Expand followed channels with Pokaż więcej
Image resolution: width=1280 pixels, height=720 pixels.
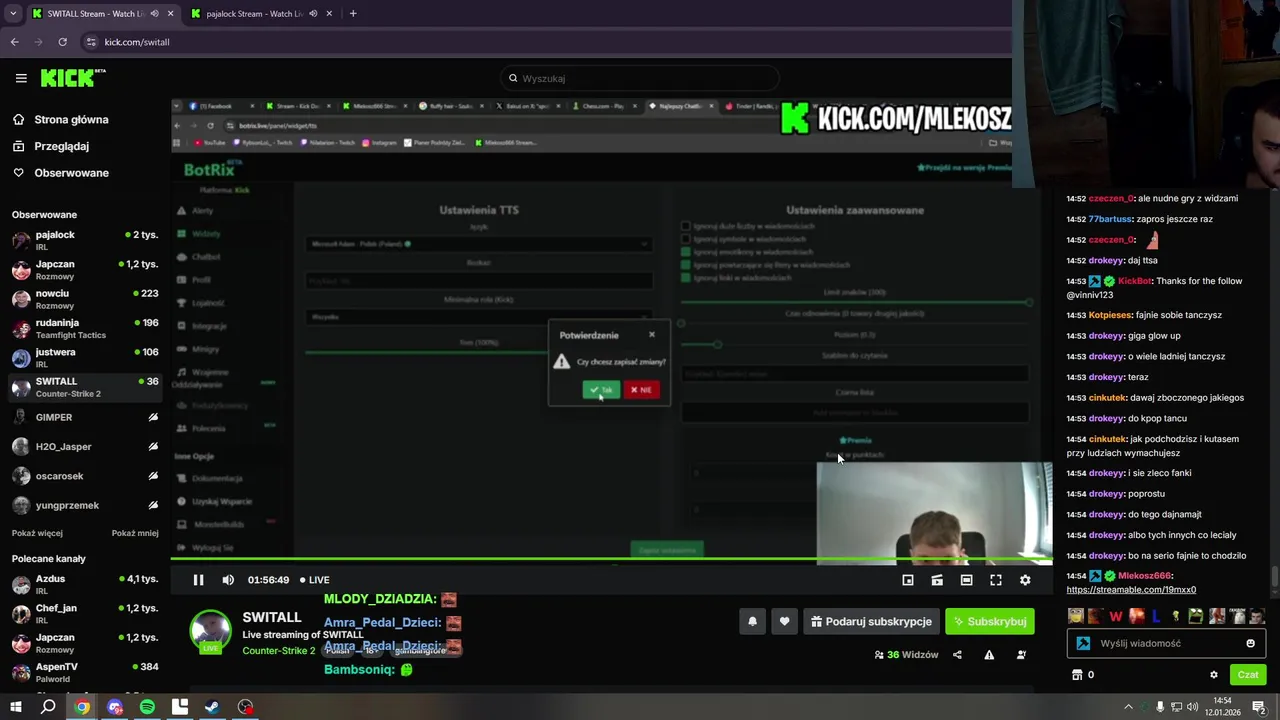[x=37, y=533]
